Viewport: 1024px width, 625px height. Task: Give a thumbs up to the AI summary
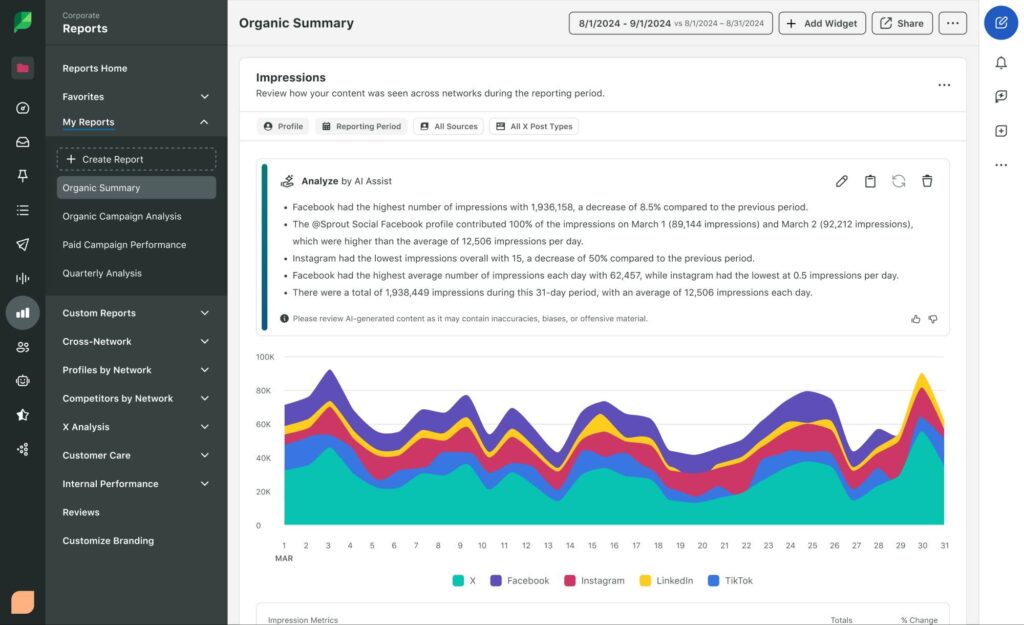click(915, 318)
